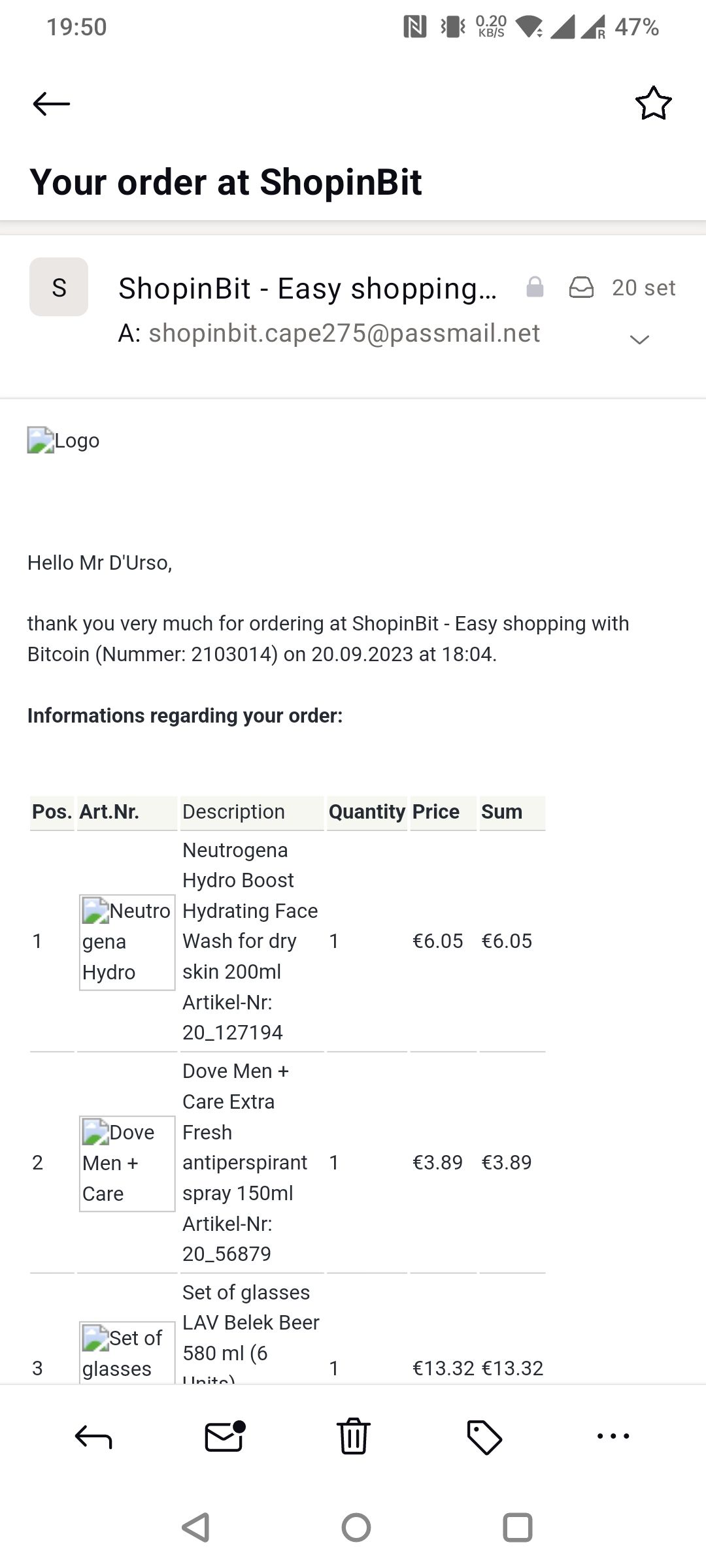The height and width of the screenshot is (1568, 706).
Task: Tap the Dove Men + Care product image
Action: (x=127, y=1163)
